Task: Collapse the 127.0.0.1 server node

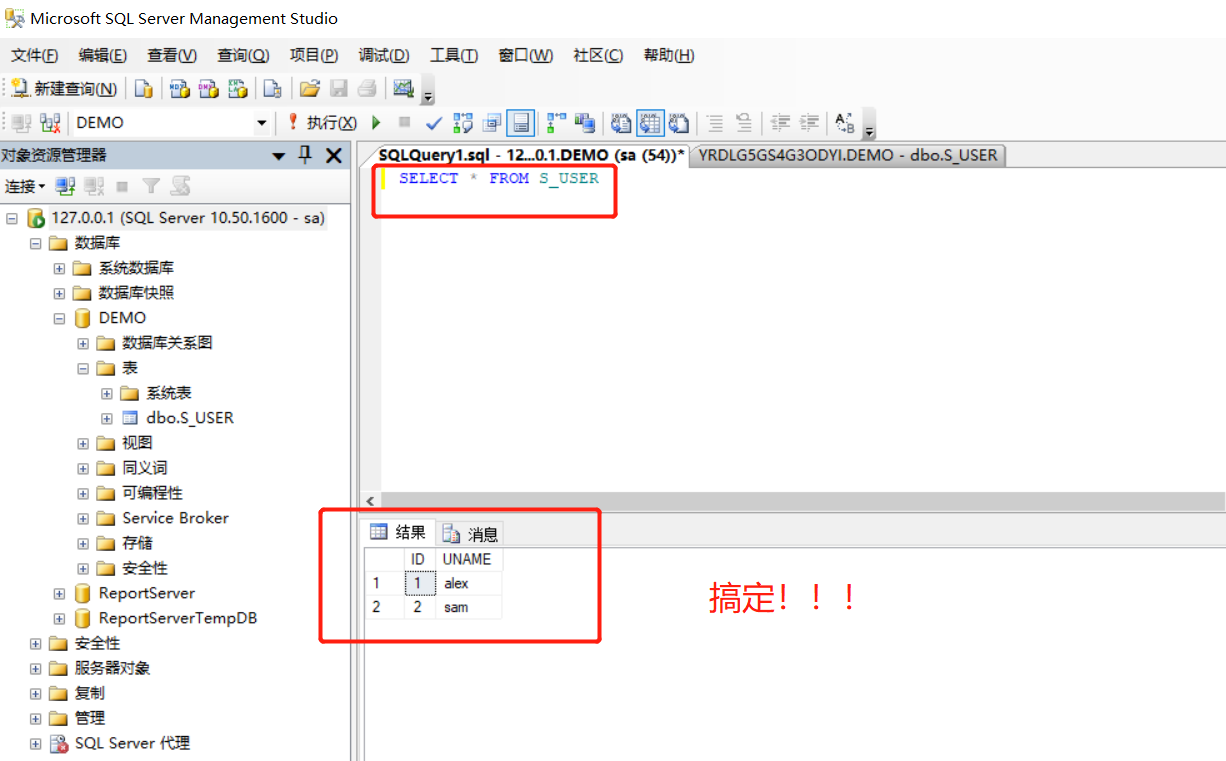Action: pyautogui.click(x=12, y=218)
